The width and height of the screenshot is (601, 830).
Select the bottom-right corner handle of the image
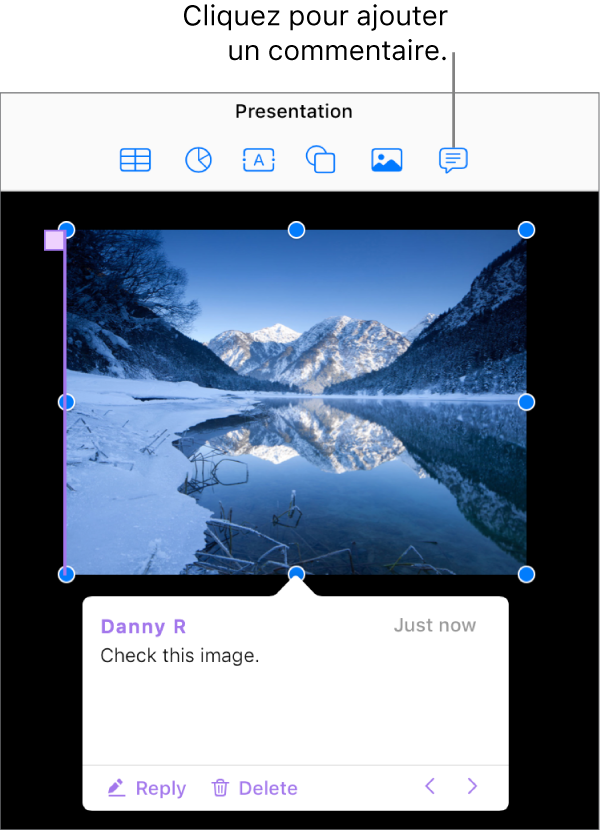coord(526,574)
